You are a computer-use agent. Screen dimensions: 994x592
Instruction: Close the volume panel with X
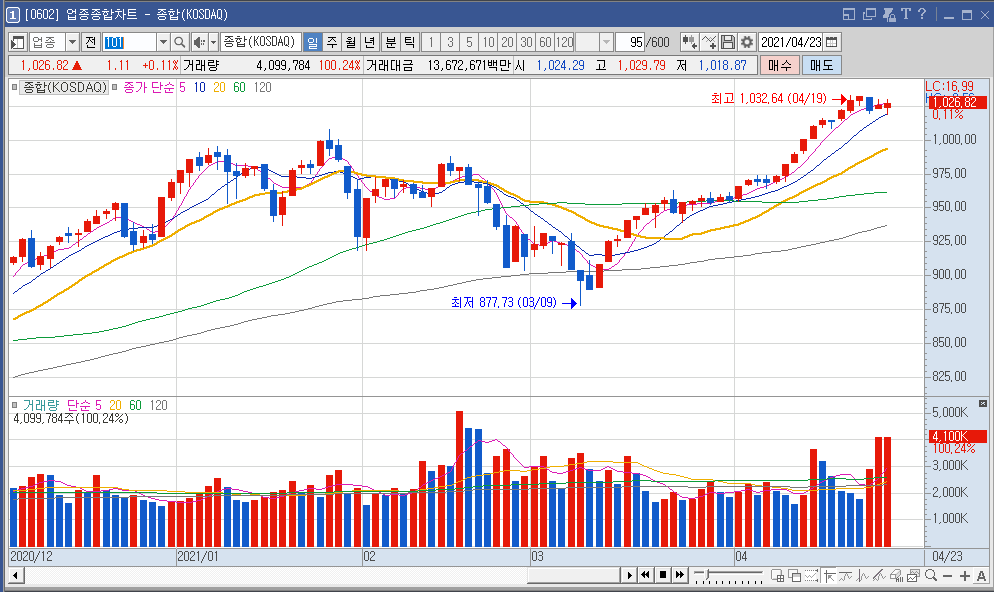coord(983,404)
